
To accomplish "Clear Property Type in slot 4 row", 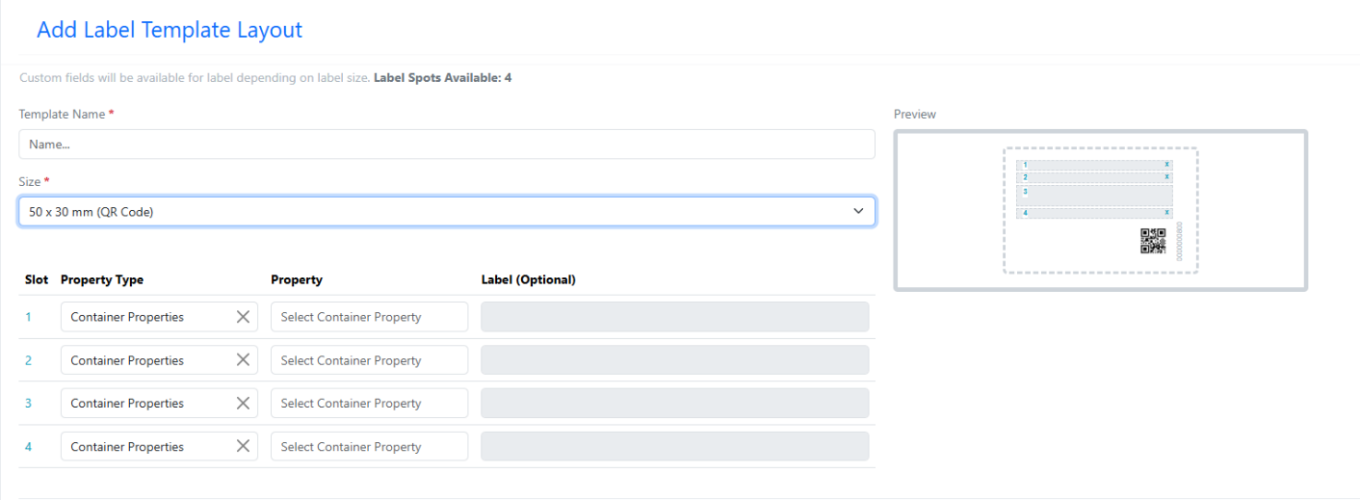I will click(x=243, y=447).
